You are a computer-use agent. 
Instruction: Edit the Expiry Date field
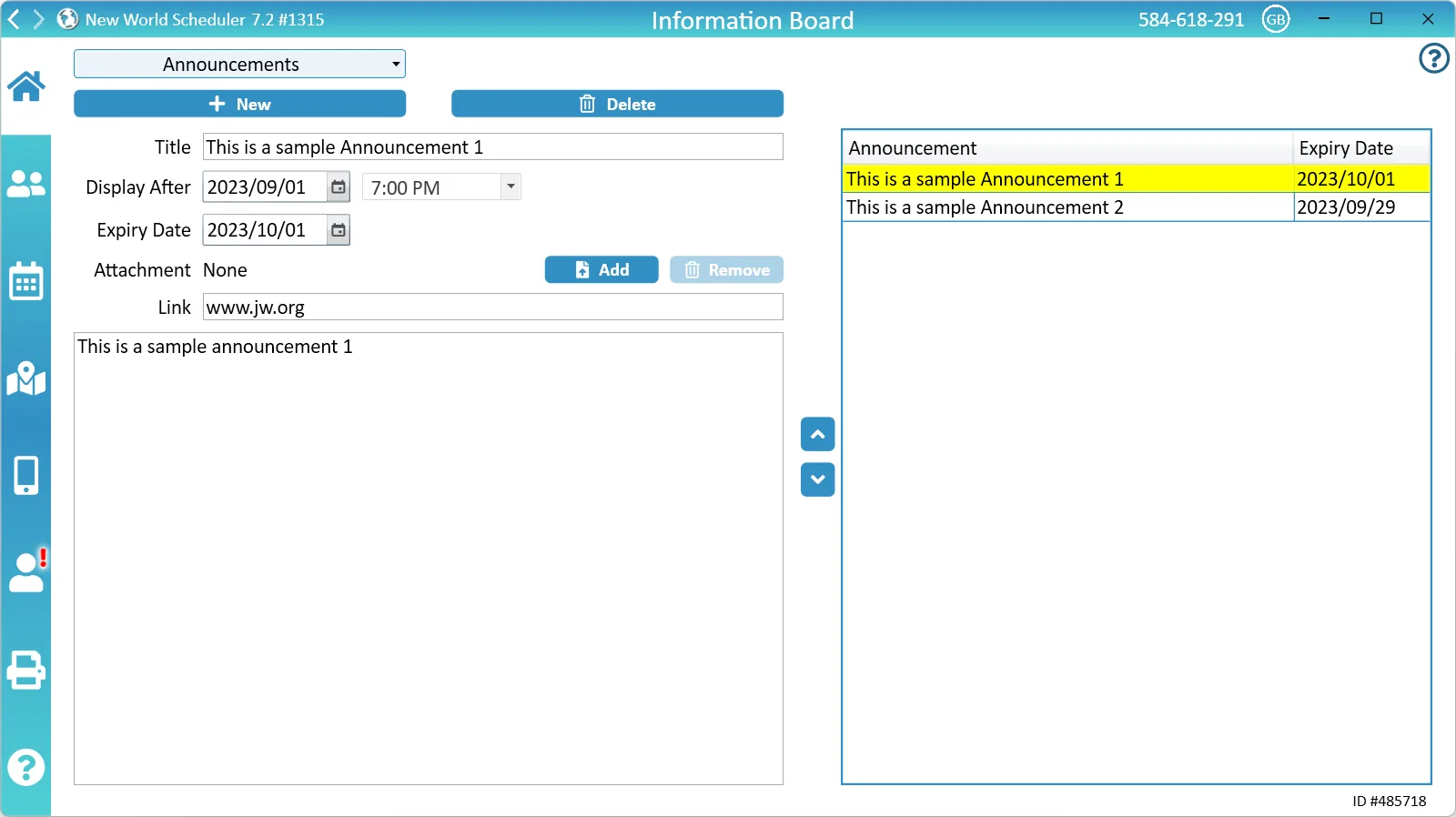[265, 230]
